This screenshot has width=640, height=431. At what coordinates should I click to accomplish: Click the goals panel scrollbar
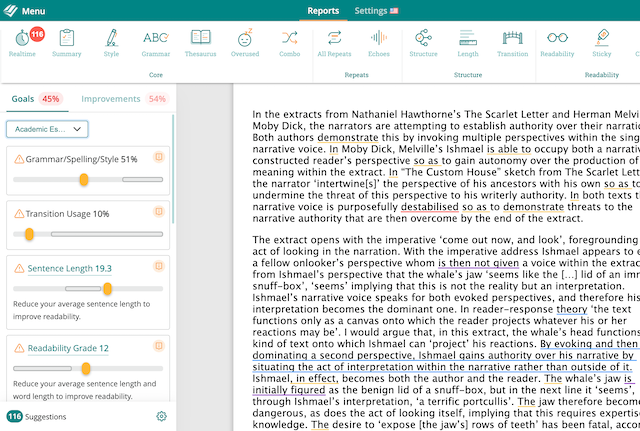pos(173,169)
